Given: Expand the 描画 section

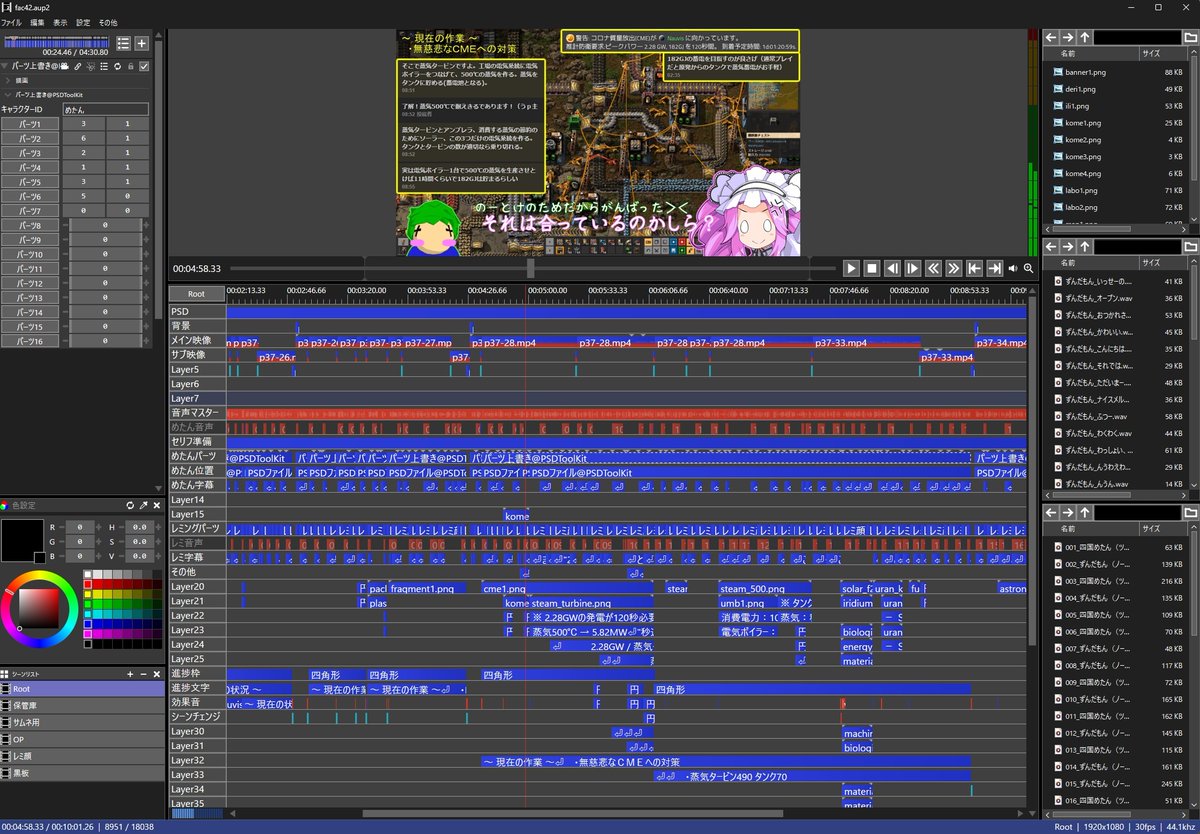Looking at the screenshot, I should [x=8, y=79].
